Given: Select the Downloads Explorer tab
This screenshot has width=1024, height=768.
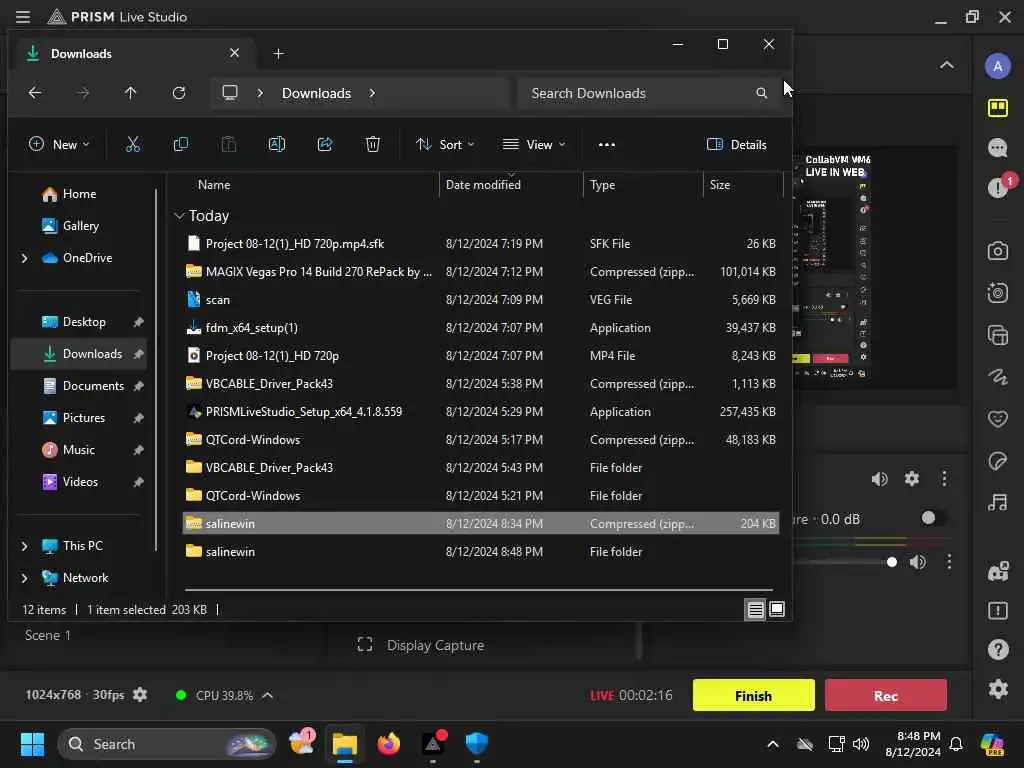Looking at the screenshot, I should pyautogui.click(x=134, y=54).
